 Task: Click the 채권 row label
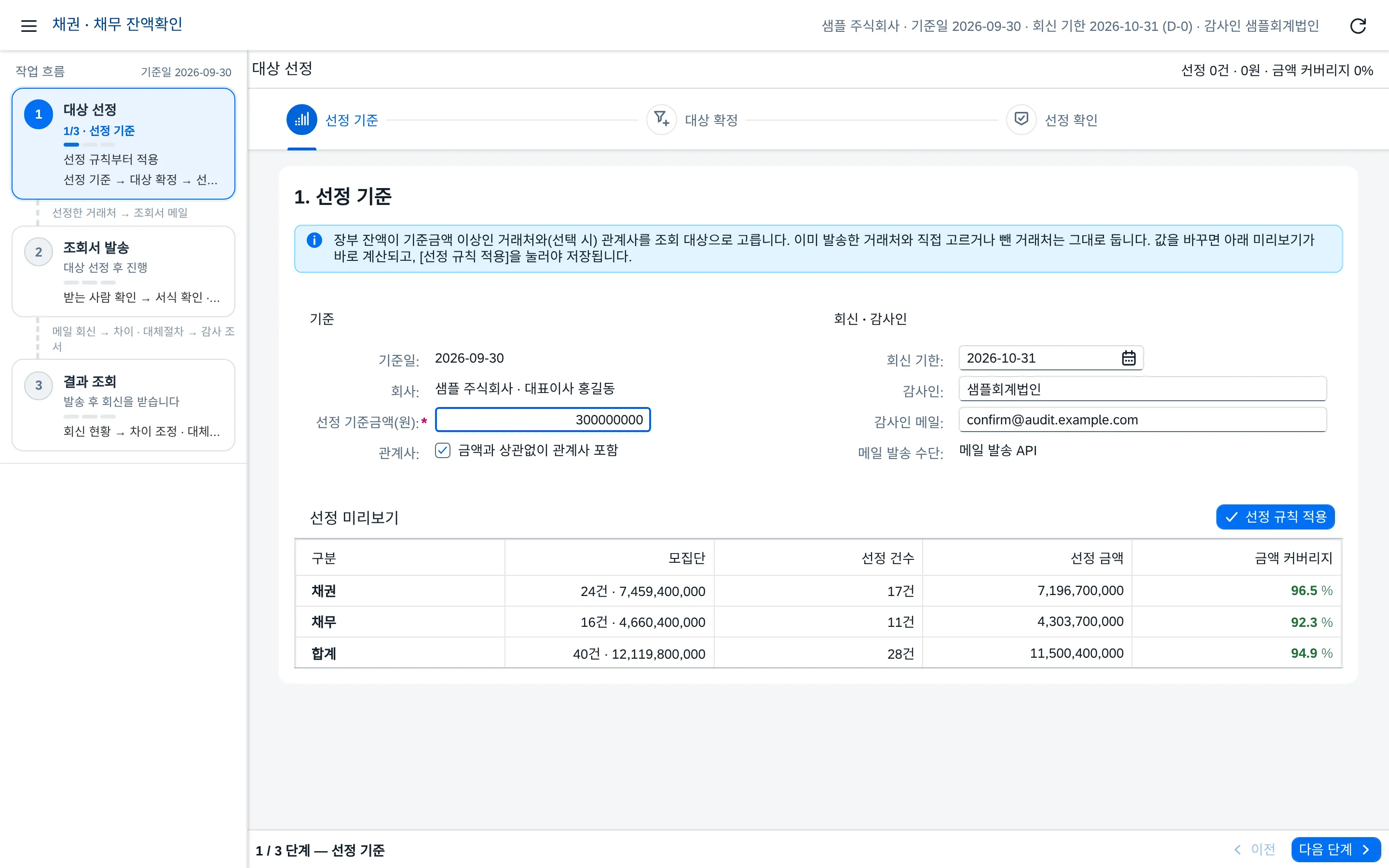(324, 591)
